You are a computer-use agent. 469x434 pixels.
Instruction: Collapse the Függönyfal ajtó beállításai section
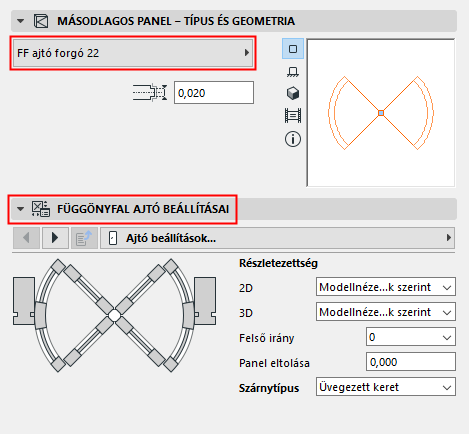pyautogui.click(x=20, y=209)
